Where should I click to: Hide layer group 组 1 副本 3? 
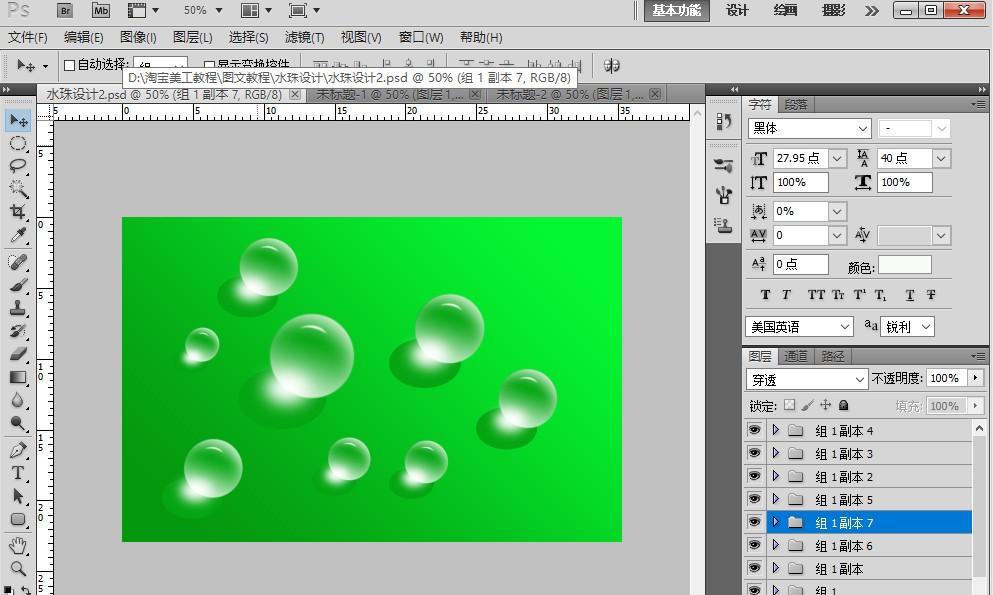[754, 453]
